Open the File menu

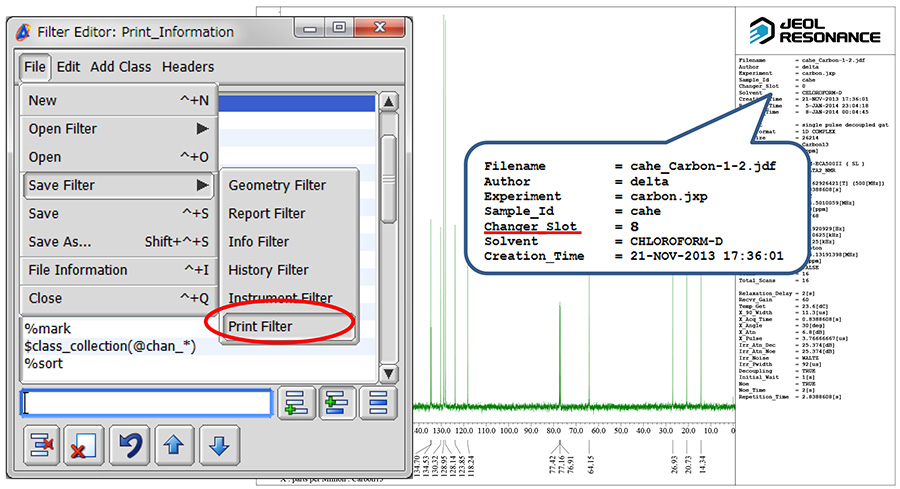point(34,67)
